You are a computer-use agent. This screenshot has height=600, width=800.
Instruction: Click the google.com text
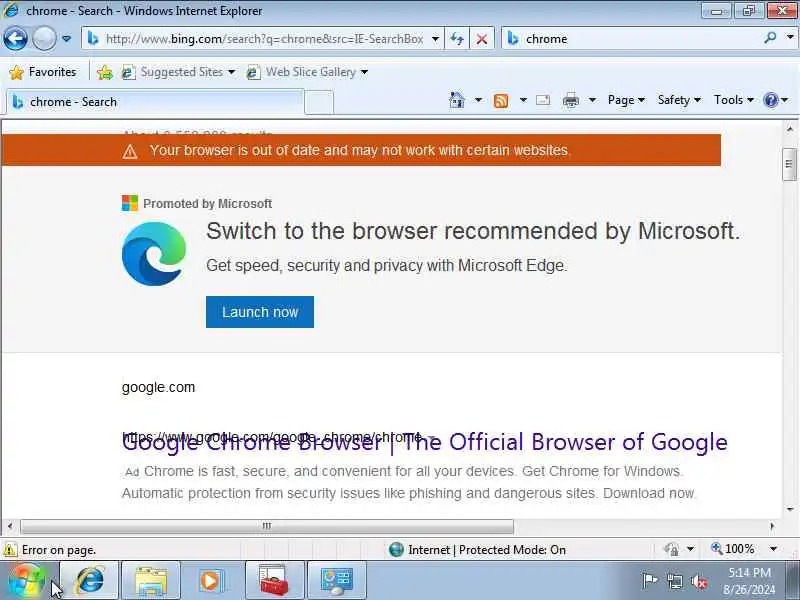(x=158, y=387)
